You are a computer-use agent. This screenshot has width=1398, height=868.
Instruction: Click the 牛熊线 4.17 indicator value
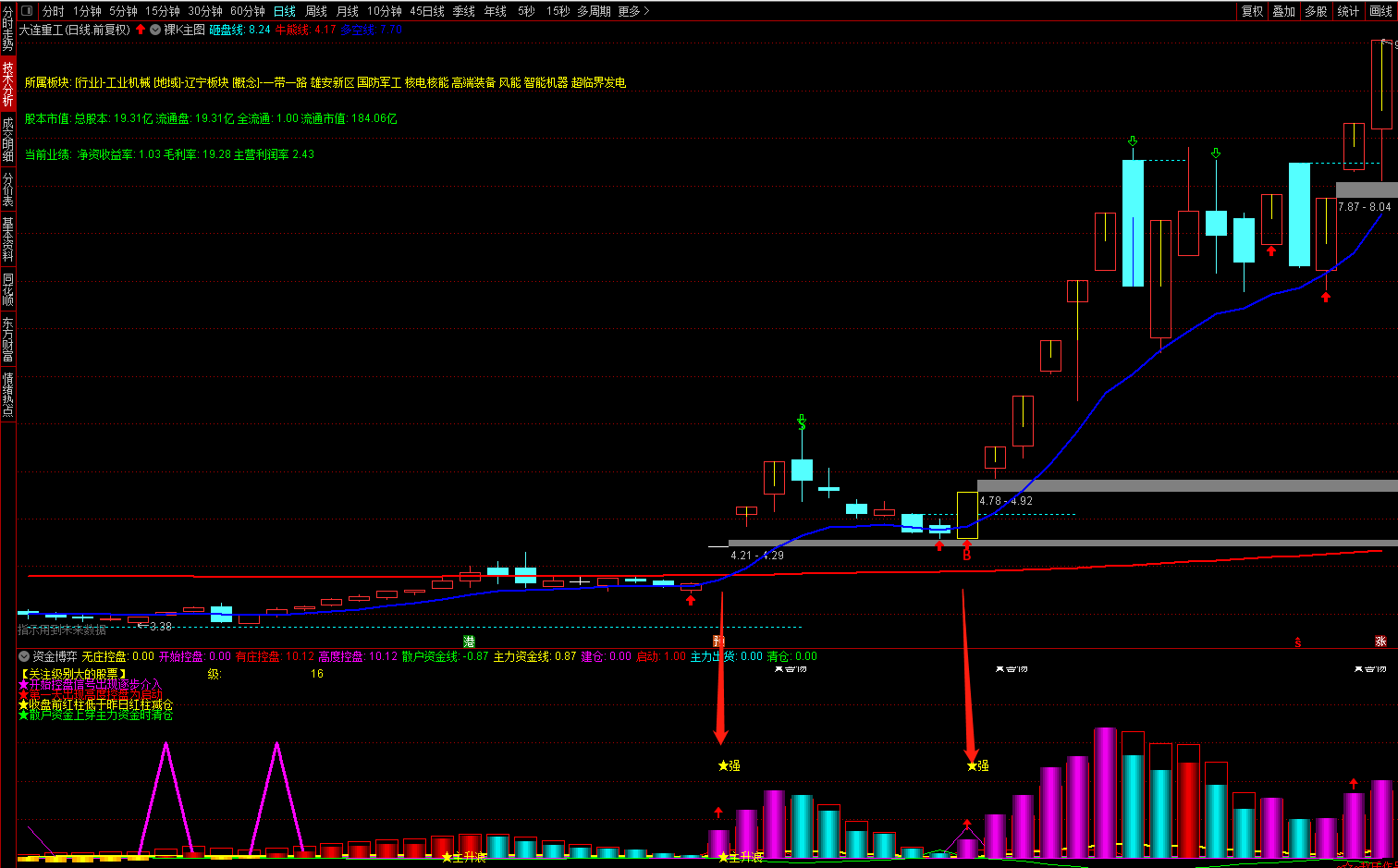(x=305, y=30)
